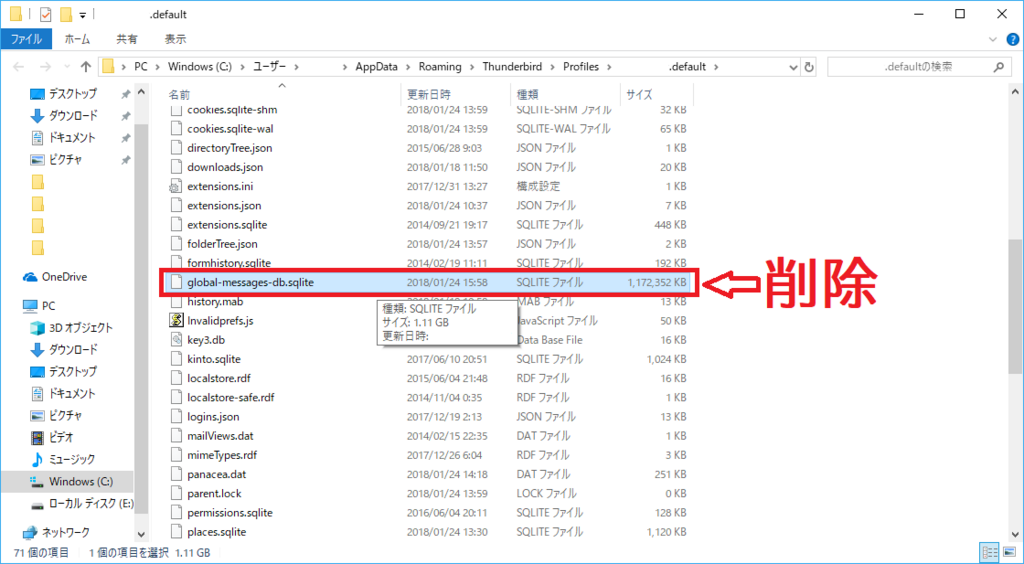
Task: Select cookies.sqlite-wal file
Action: coord(233,129)
